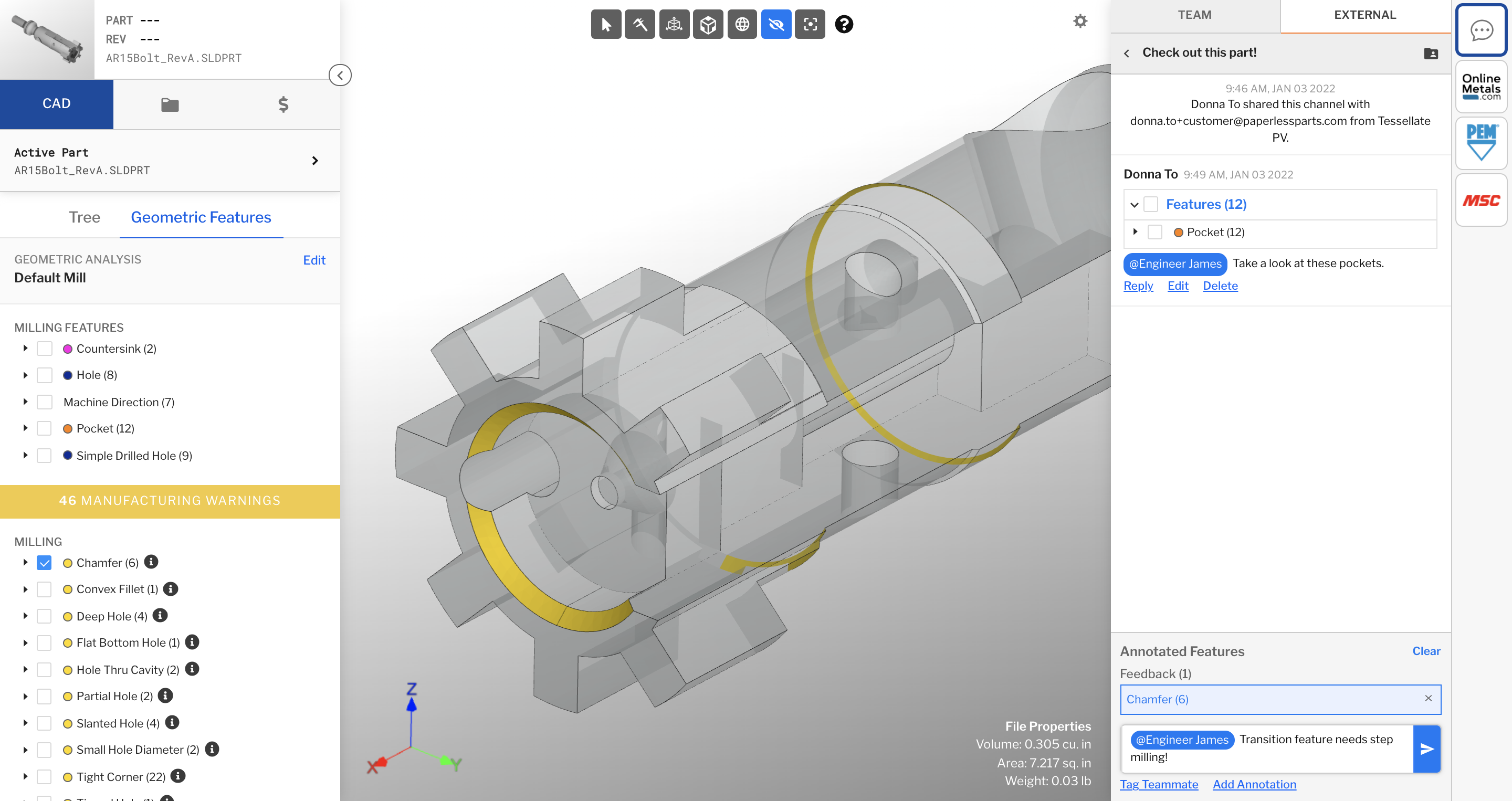
Task: Click the blue send message arrow
Action: [1426, 749]
